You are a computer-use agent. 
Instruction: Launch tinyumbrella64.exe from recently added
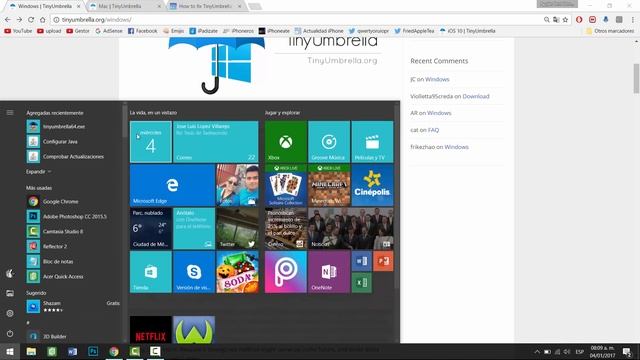click(73, 127)
